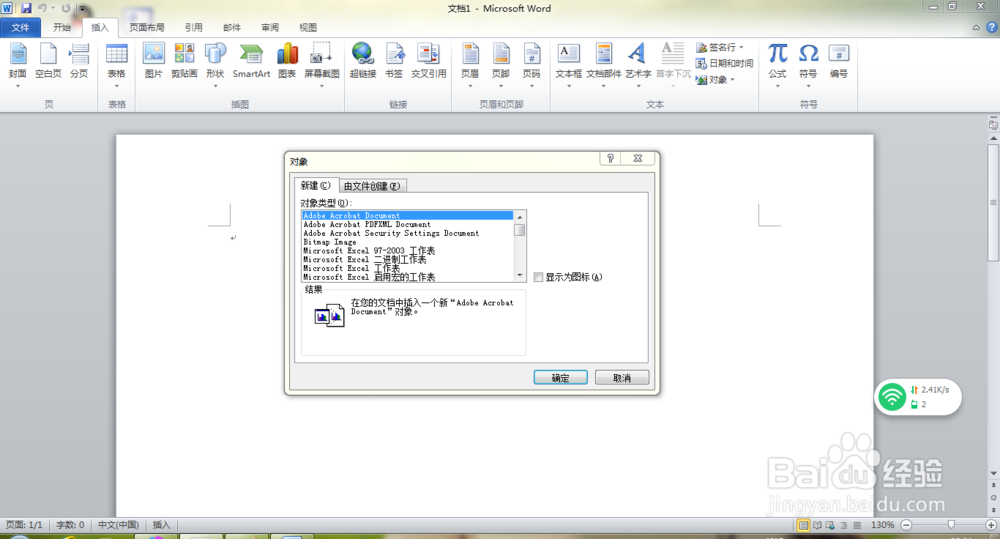This screenshot has height=539, width=1000.
Task: Save the document from quick access toolbar
Action: (x=26, y=8)
